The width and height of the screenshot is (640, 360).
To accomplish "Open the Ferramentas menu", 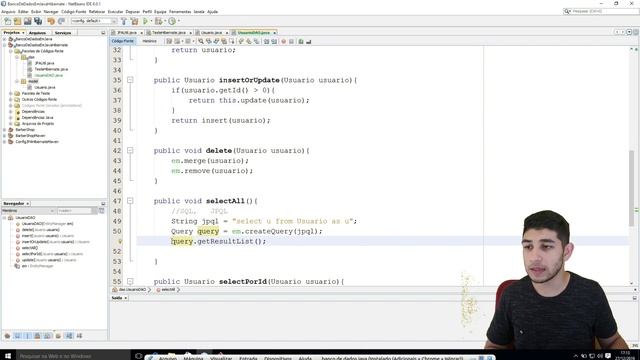I will point(180,12).
